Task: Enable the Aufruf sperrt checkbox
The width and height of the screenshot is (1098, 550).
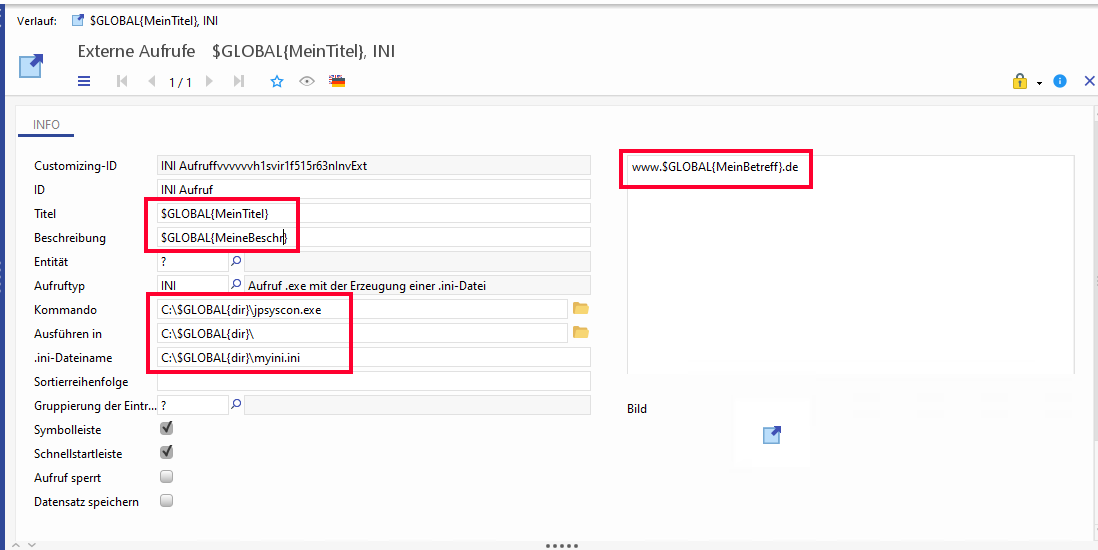Action: click(x=167, y=477)
